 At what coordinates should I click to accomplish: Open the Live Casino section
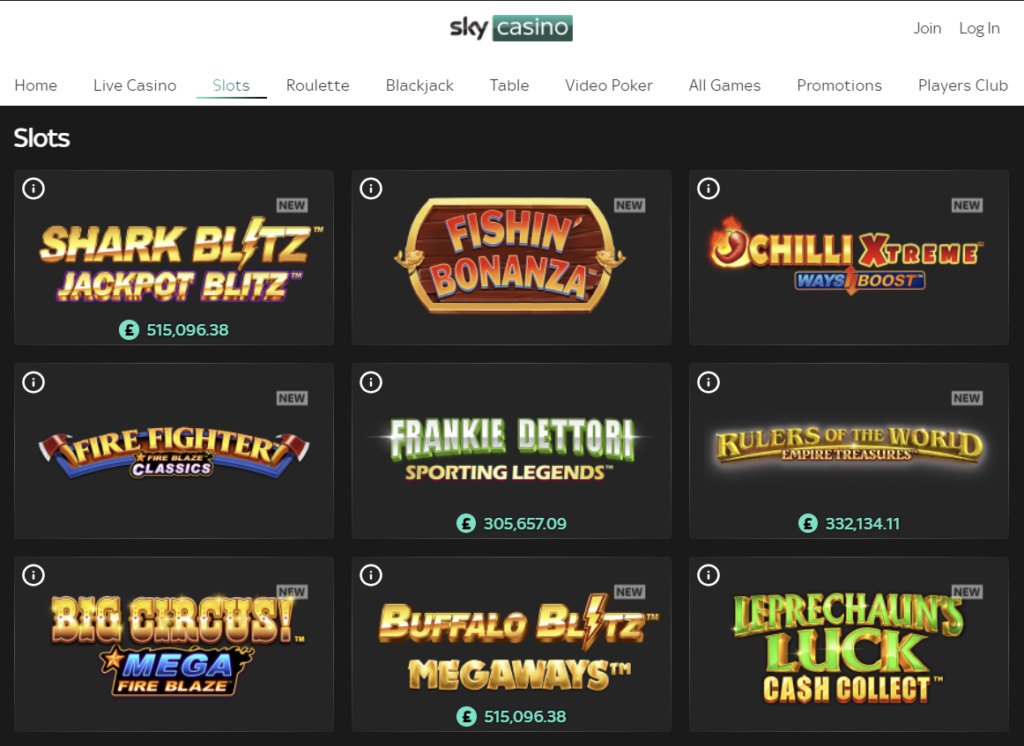coord(135,86)
